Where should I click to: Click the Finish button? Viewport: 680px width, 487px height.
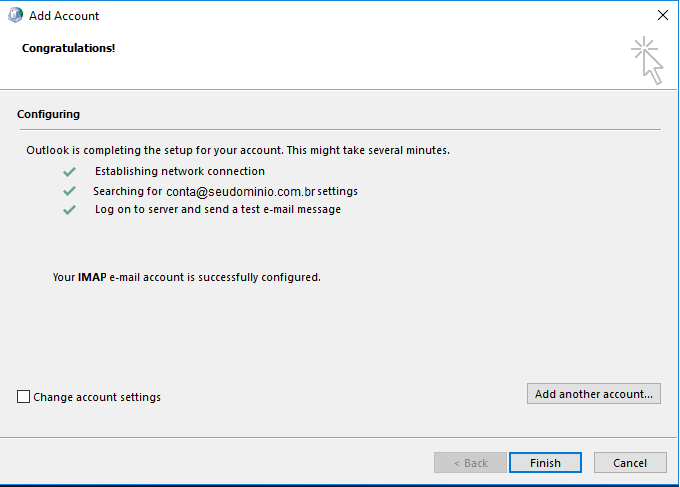pyautogui.click(x=545, y=463)
